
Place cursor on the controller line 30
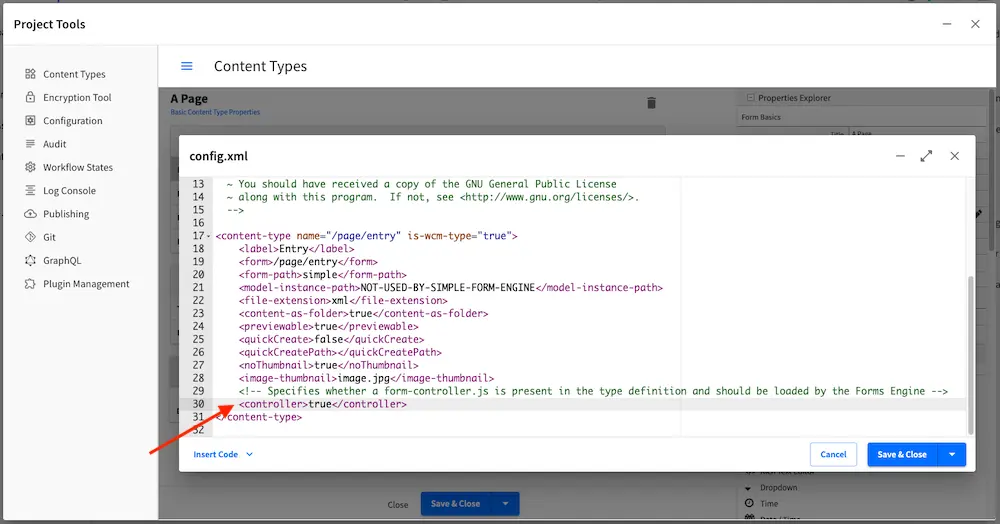[323, 404]
